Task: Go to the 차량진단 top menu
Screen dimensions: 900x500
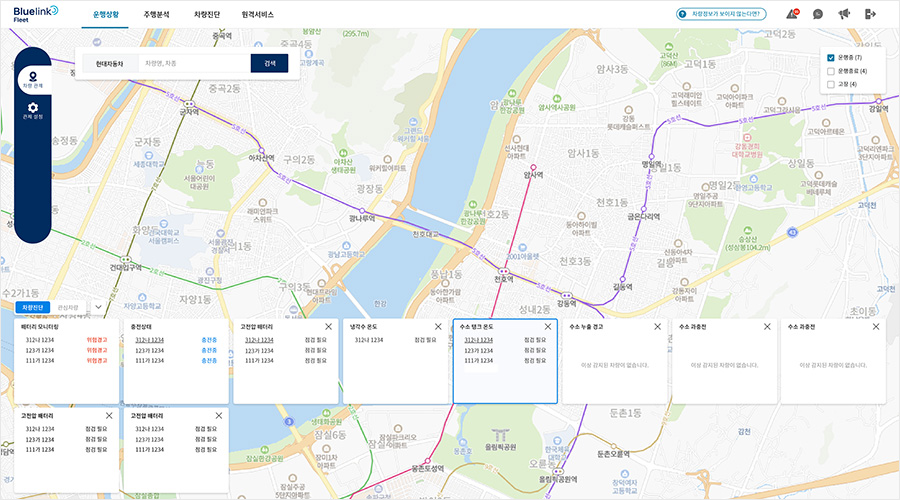Action: coord(206,15)
